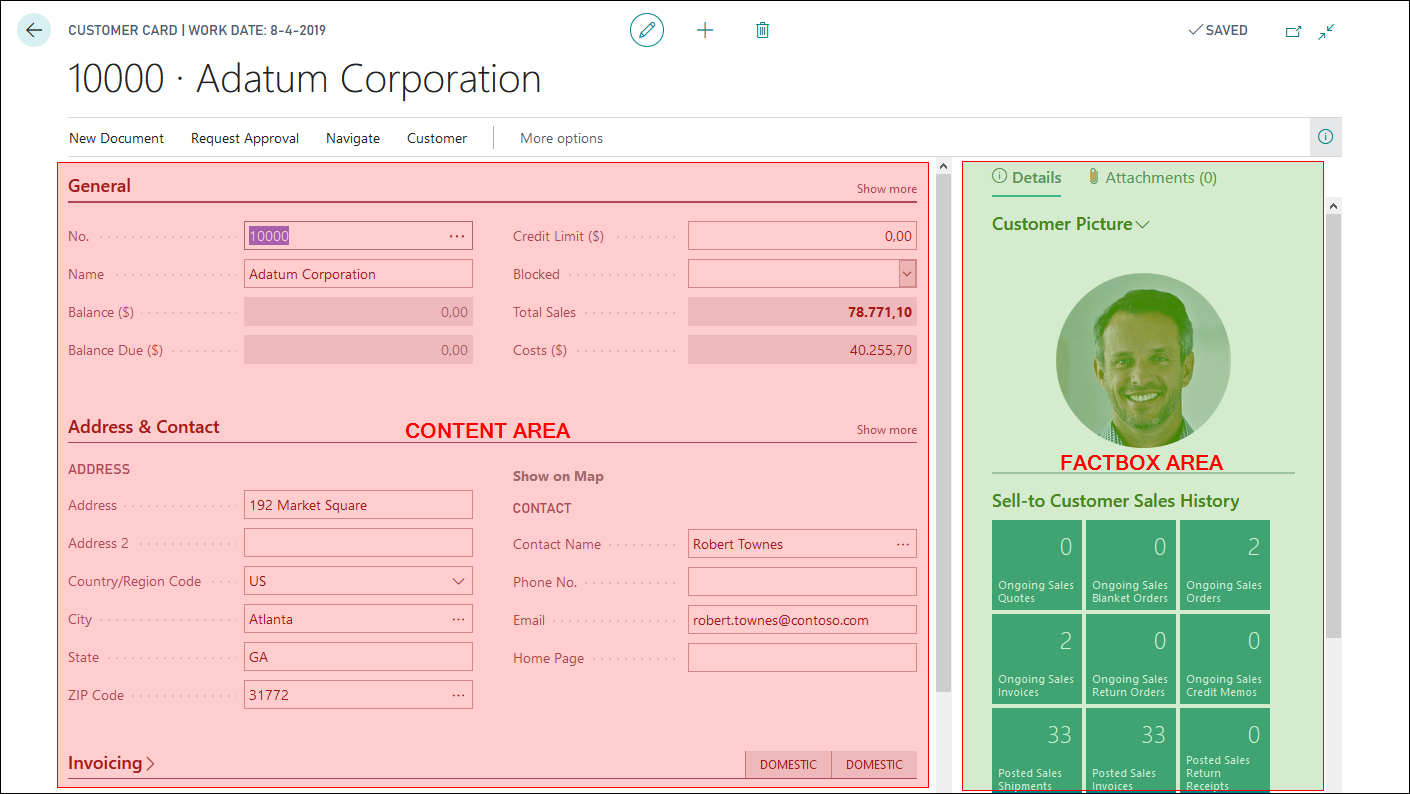Delete record using trash can icon

[762, 30]
